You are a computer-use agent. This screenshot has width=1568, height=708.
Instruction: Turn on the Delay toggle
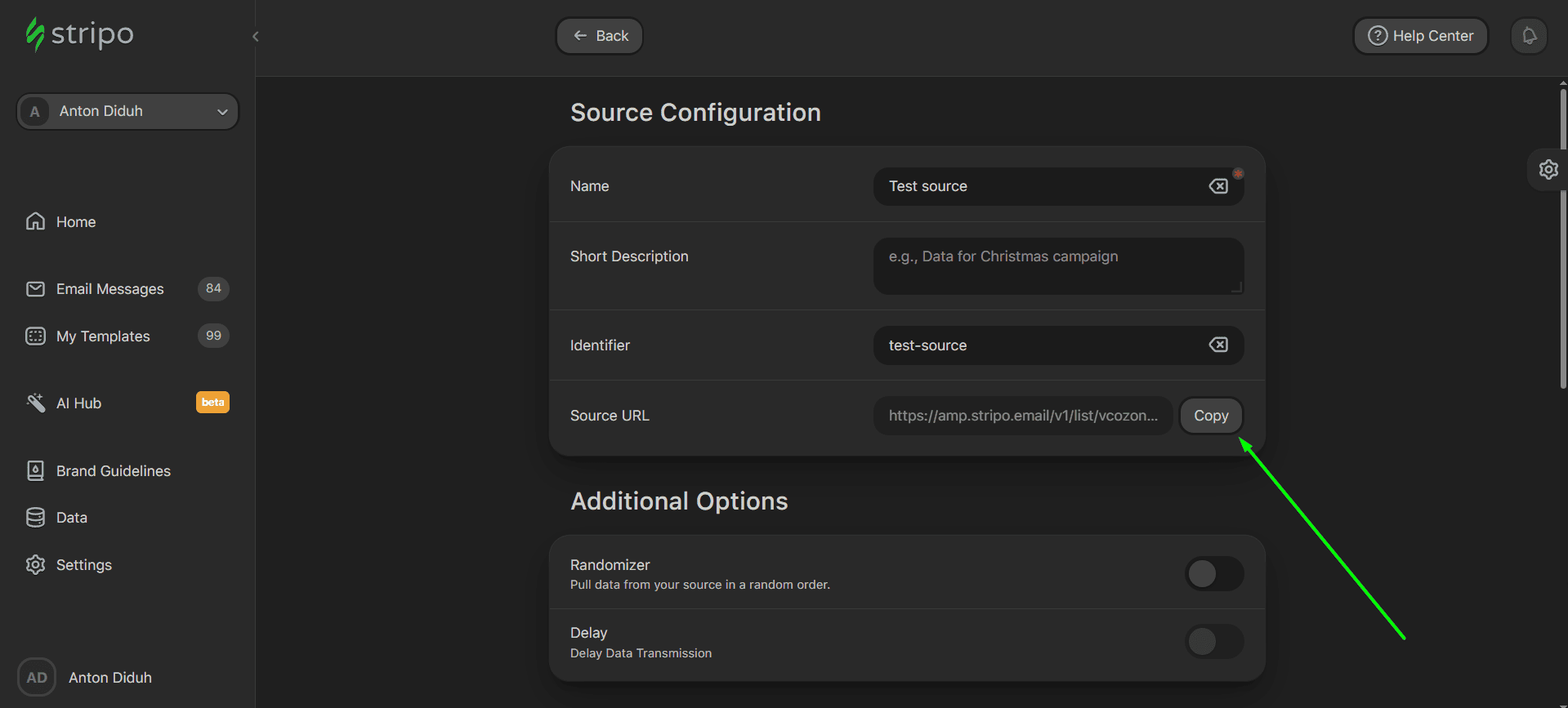(1213, 642)
